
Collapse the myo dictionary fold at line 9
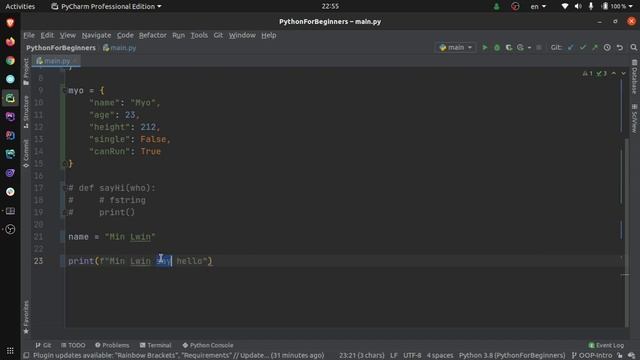(x=64, y=91)
